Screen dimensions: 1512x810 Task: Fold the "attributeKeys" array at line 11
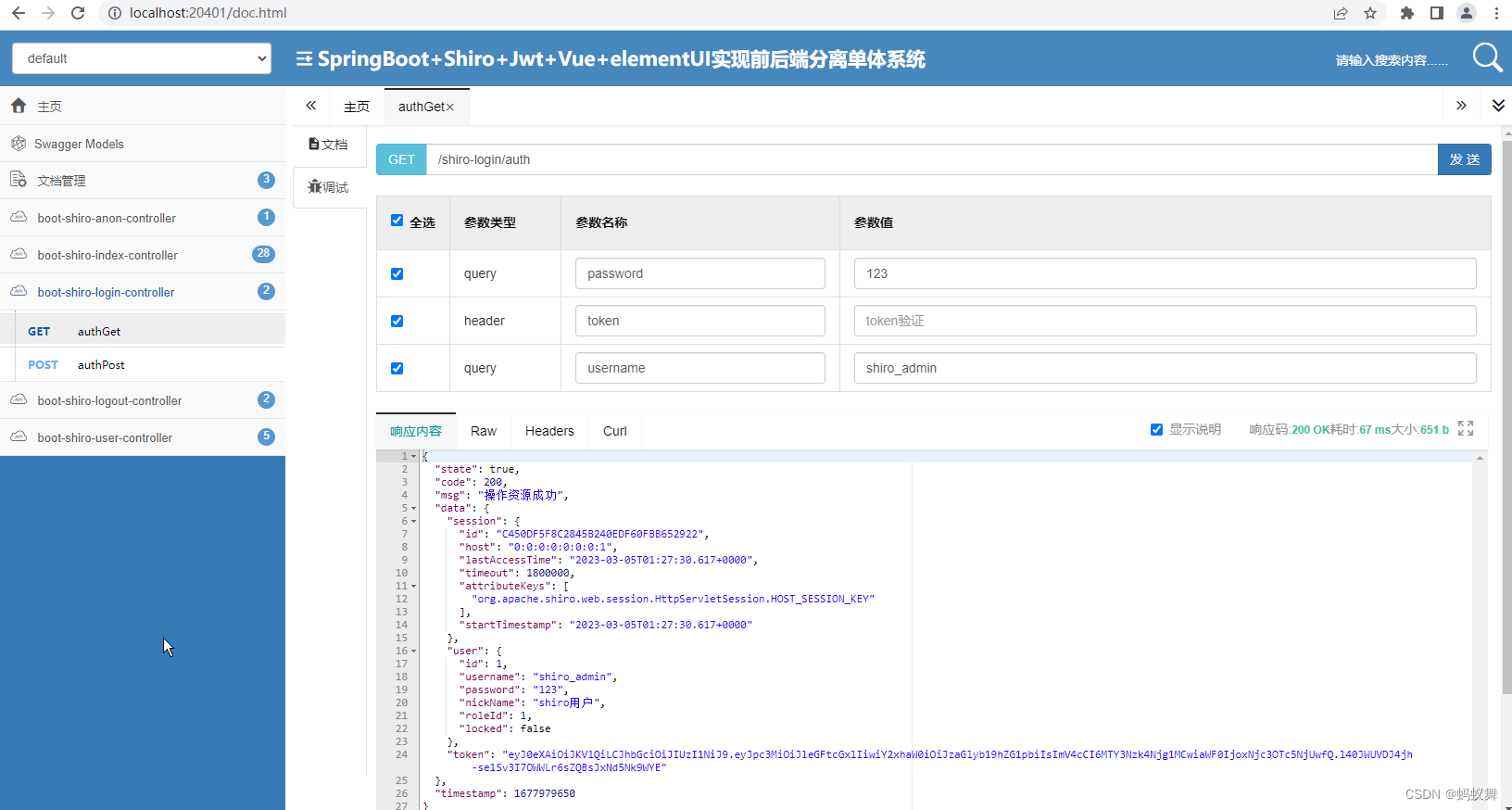[414, 587]
